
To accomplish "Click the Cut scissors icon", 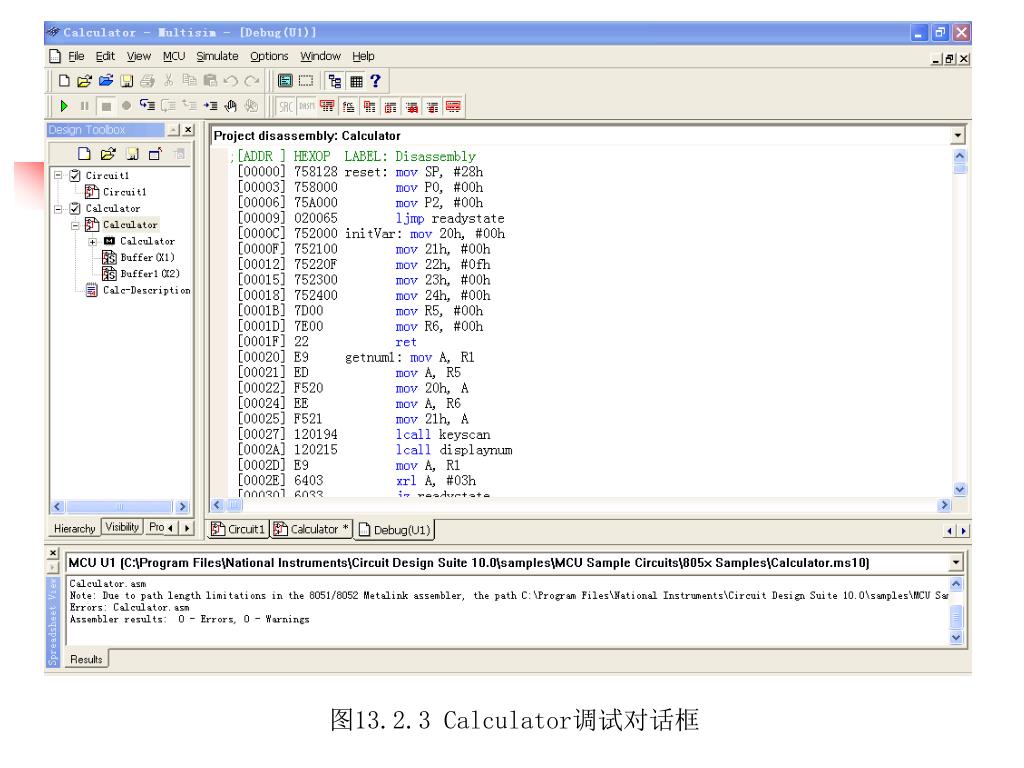I will coord(168,81).
